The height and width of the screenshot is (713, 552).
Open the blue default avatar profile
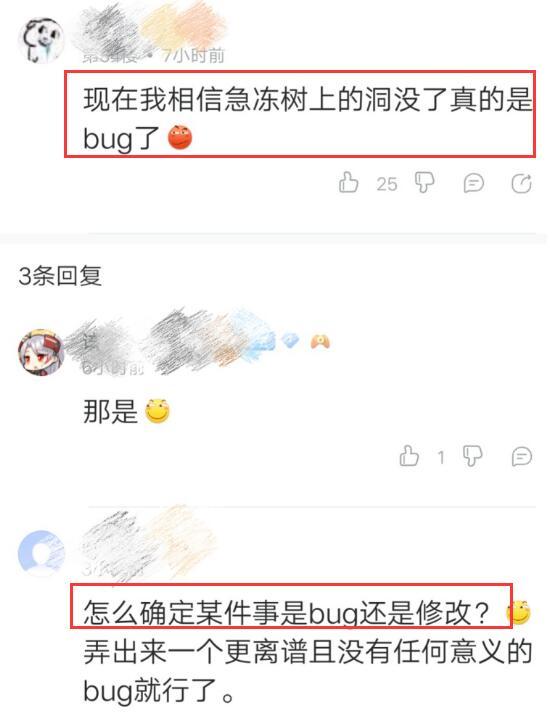pyautogui.click(x=40, y=553)
